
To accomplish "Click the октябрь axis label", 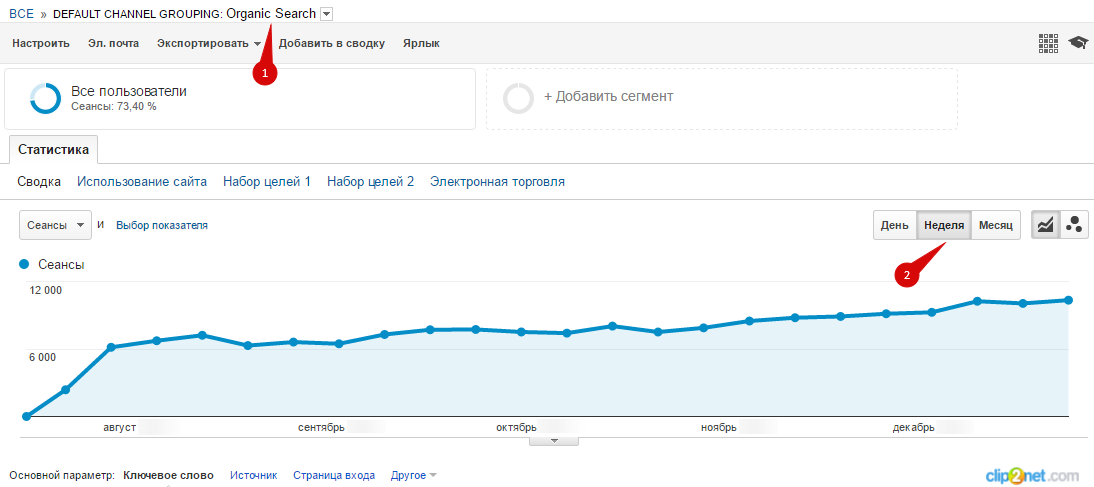I will click(516, 427).
